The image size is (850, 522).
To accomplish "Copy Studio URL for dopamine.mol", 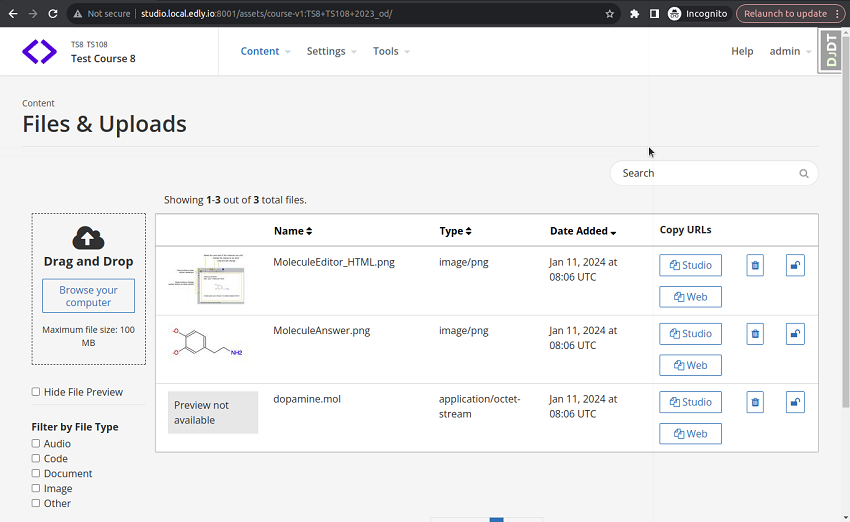I will coord(690,402).
